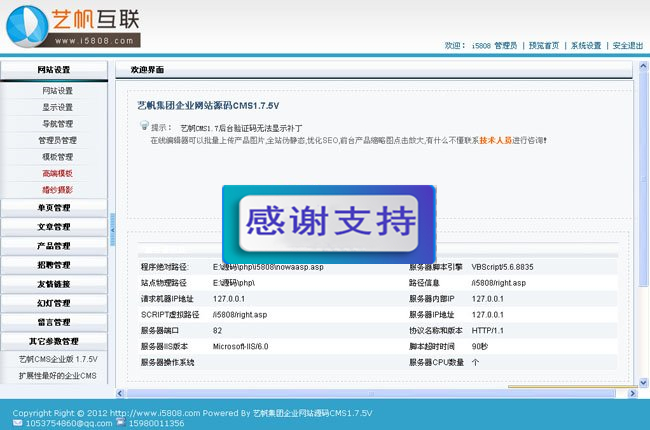
Task: Click vertical scrollbar down arrow
Action: pos(643,383)
